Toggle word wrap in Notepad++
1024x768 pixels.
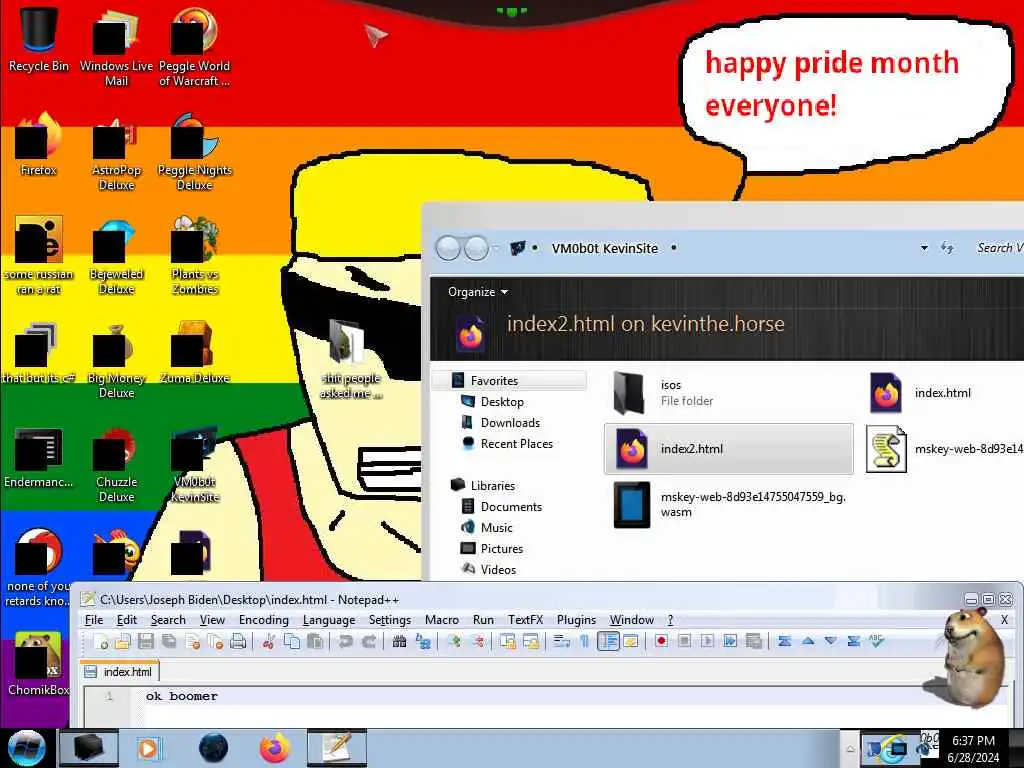[x=561, y=642]
